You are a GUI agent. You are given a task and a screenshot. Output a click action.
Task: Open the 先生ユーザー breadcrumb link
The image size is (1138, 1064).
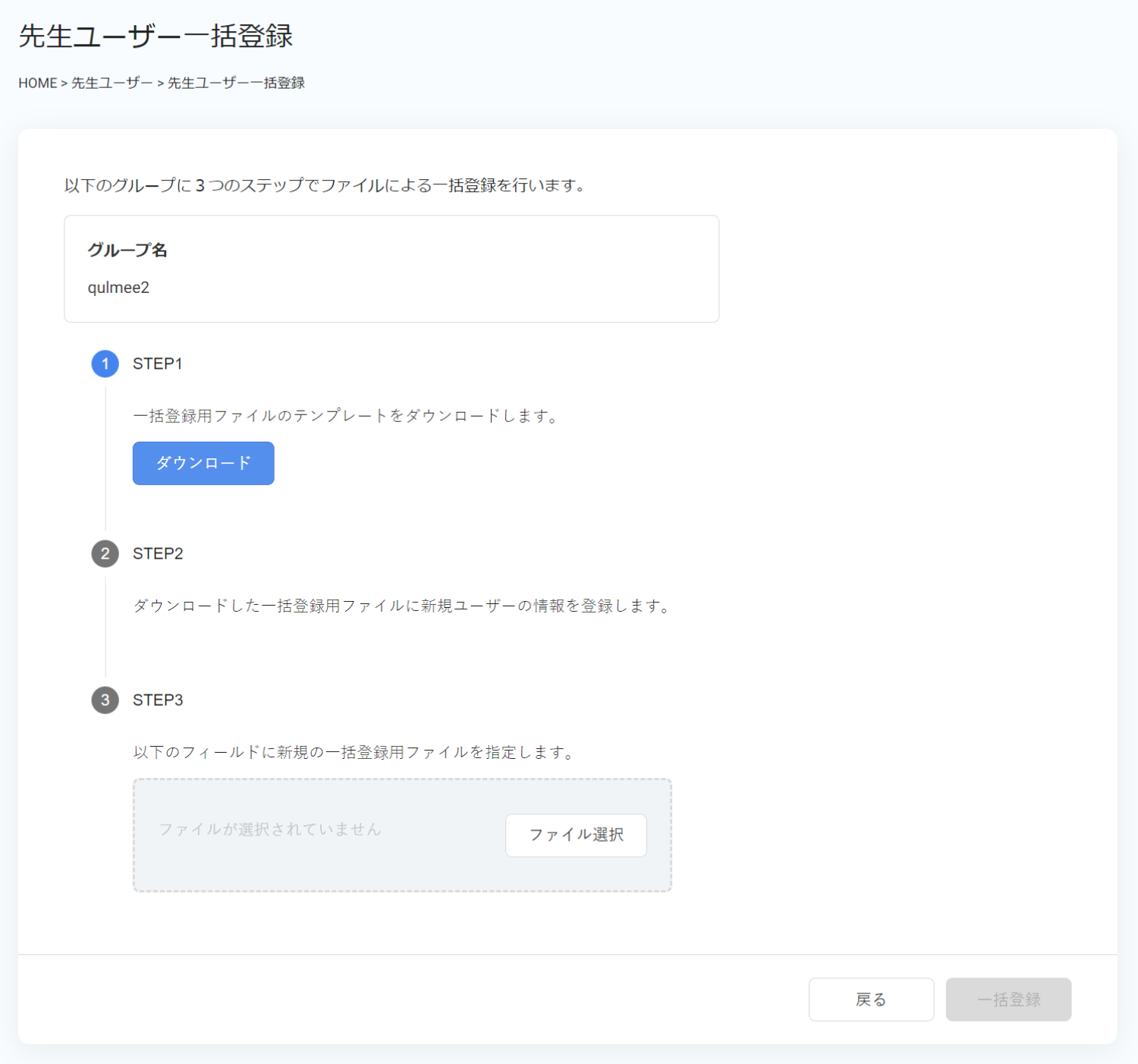tap(112, 83)
